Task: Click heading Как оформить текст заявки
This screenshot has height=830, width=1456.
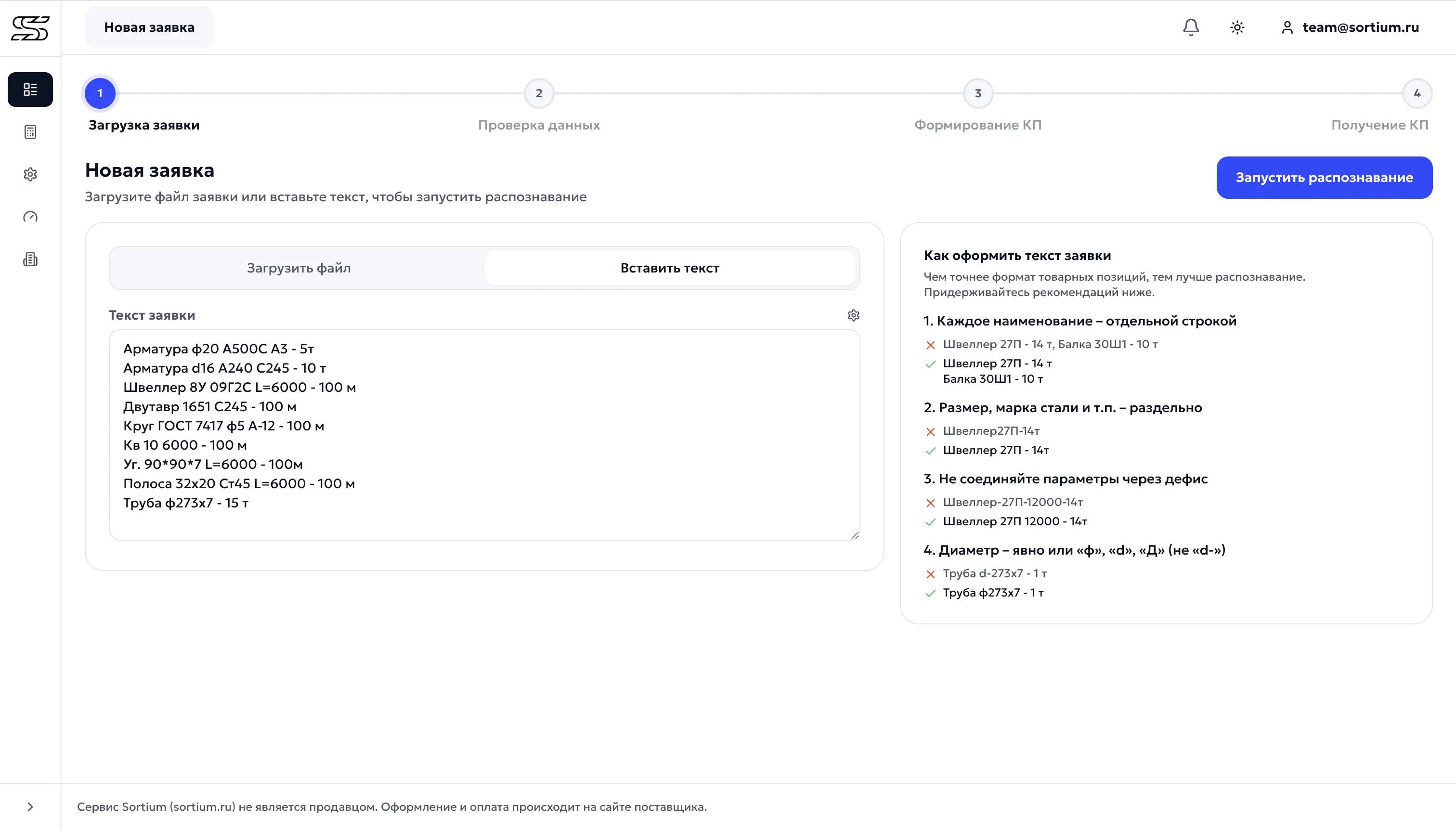Action: click(x=1017, y=255)
